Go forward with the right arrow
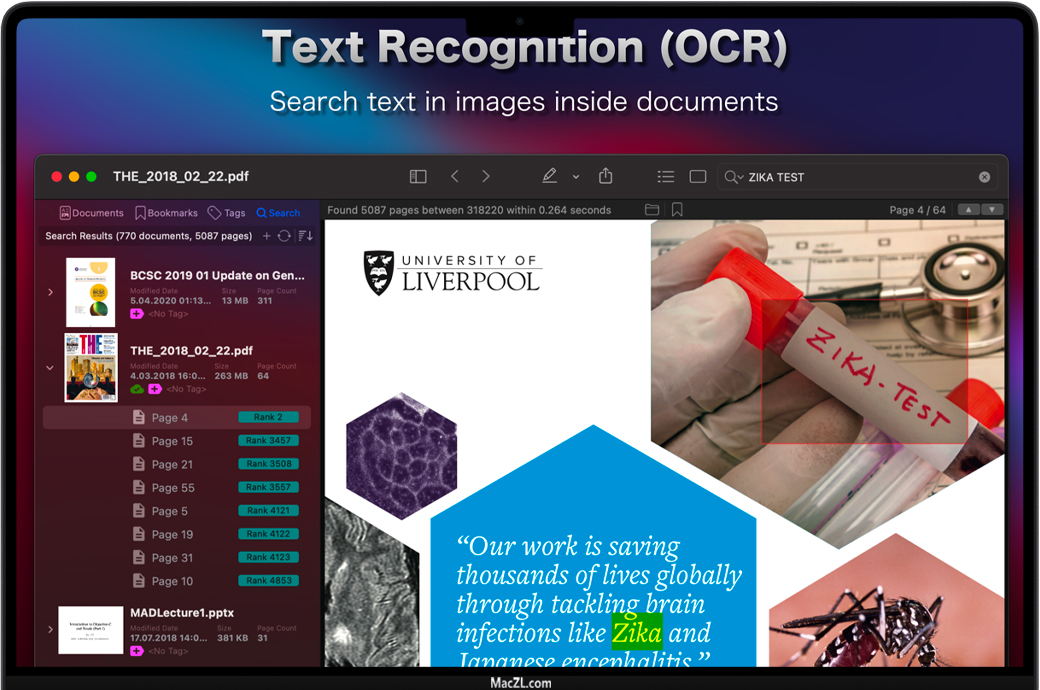This screenshot has height=690, width=1040. [x=486, y=176]
